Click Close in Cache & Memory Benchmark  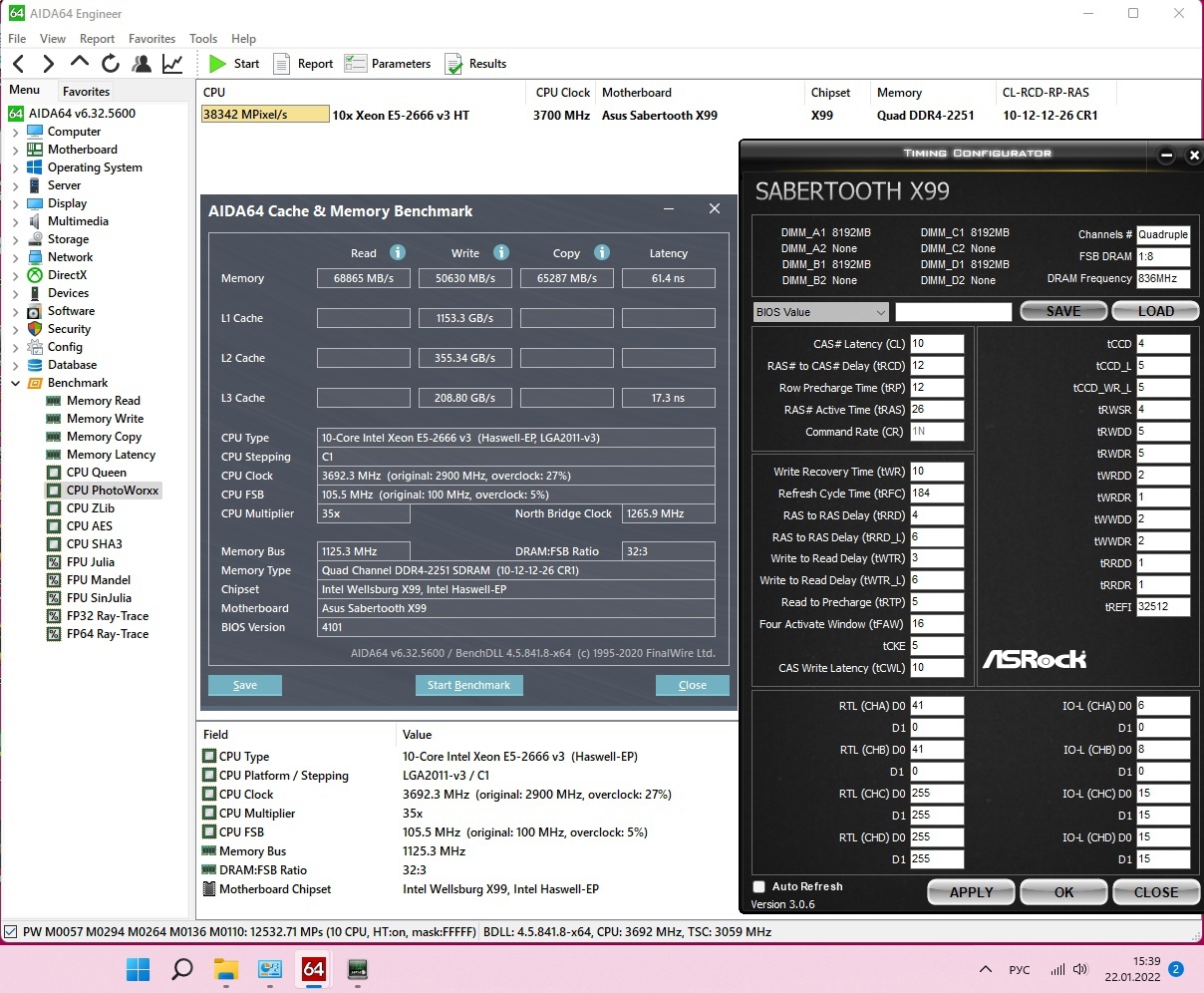point(693,686)
